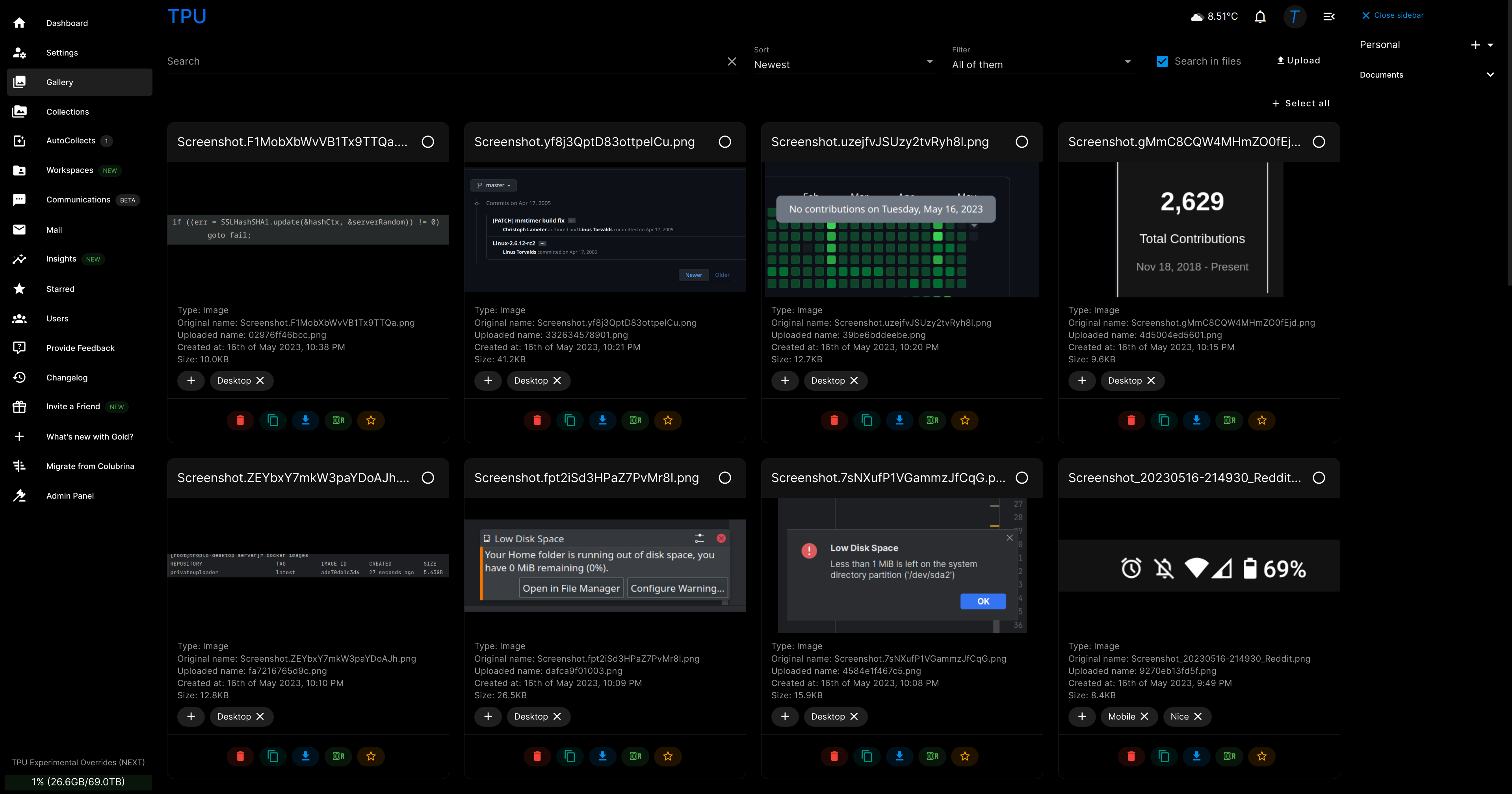The height and width of the screenshot is (794, 1512).
Task: Expand the Documents section in the sidebar
Action: [1490, 74]
